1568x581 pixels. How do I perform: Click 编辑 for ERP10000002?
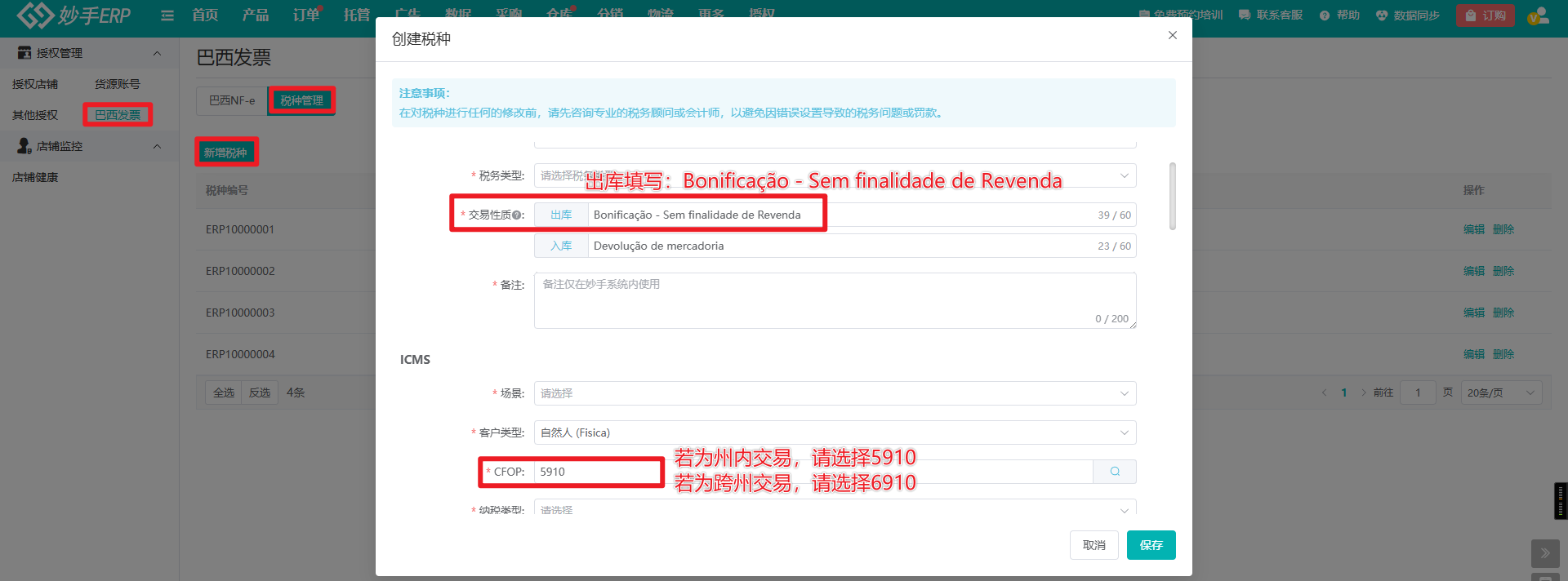pos(1474,271)
